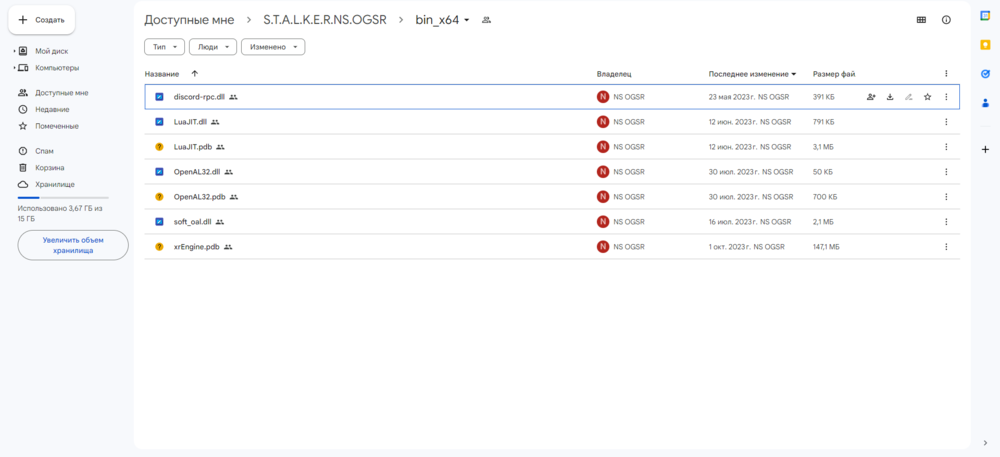Open more actions for soft_oal.dll
The width and height of the screenshot is (1000, 457).
tap(946, 222)
